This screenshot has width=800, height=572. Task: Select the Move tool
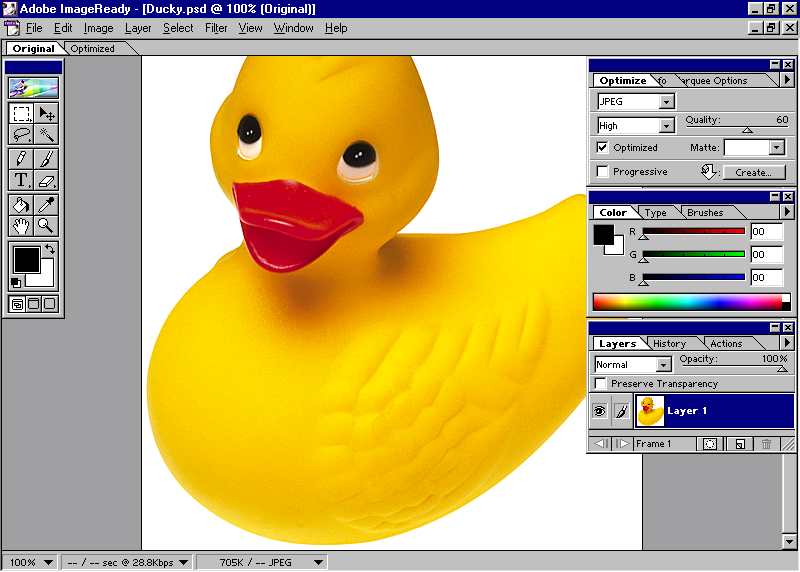[x=46, y=113]
